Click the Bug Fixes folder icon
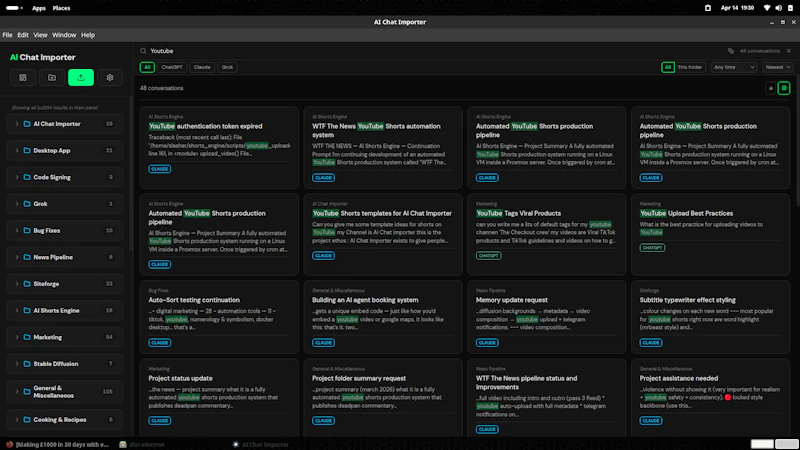Viewport: 800px width, 450px height. tap(27, 231)
